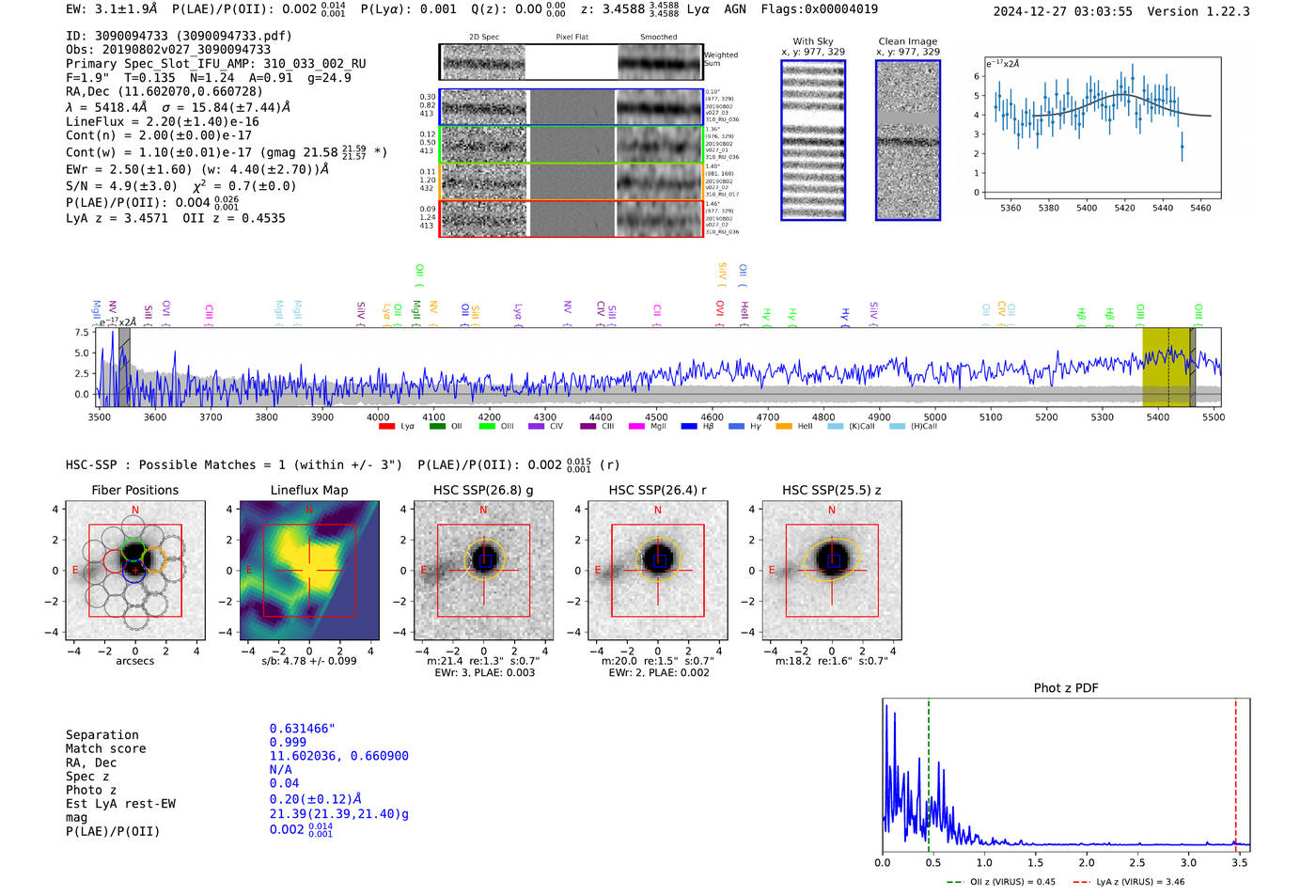Click the CIII legend swatch
Screen dimensions: 1316x896
pos(587,427)
